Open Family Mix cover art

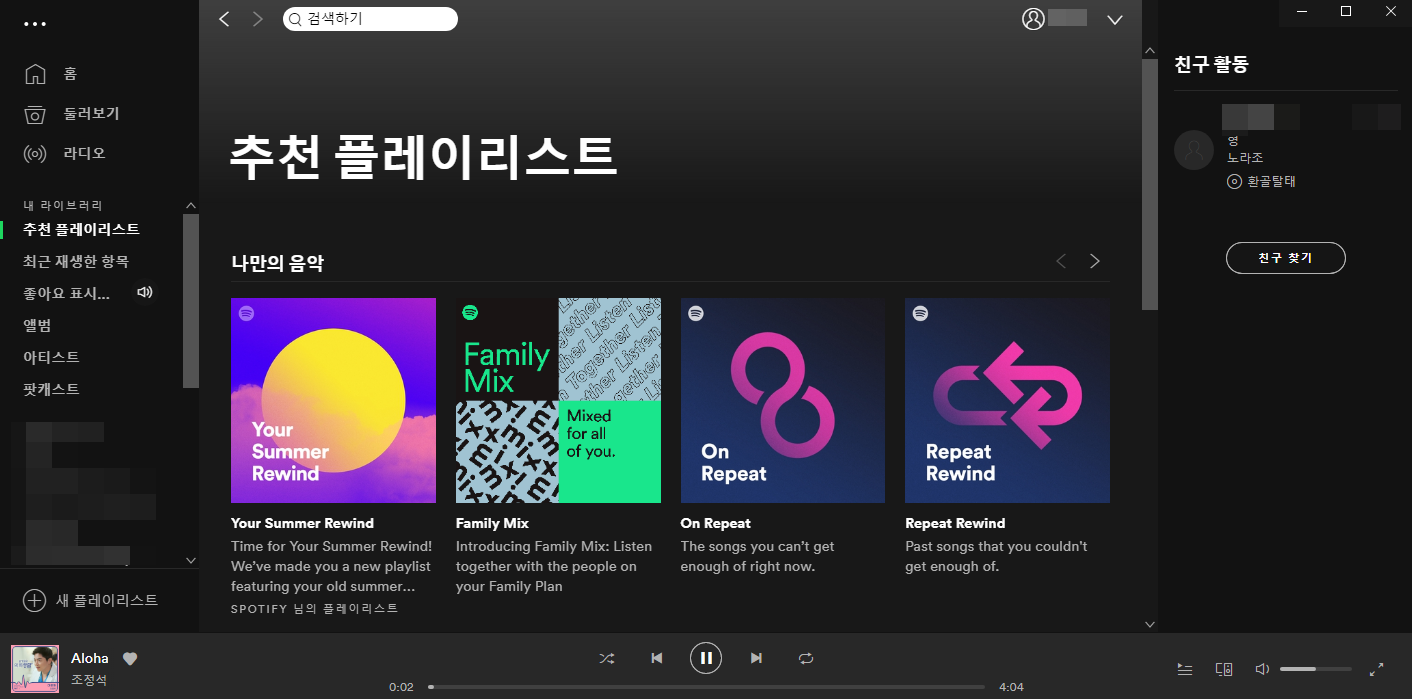click(x=558, y=400)
